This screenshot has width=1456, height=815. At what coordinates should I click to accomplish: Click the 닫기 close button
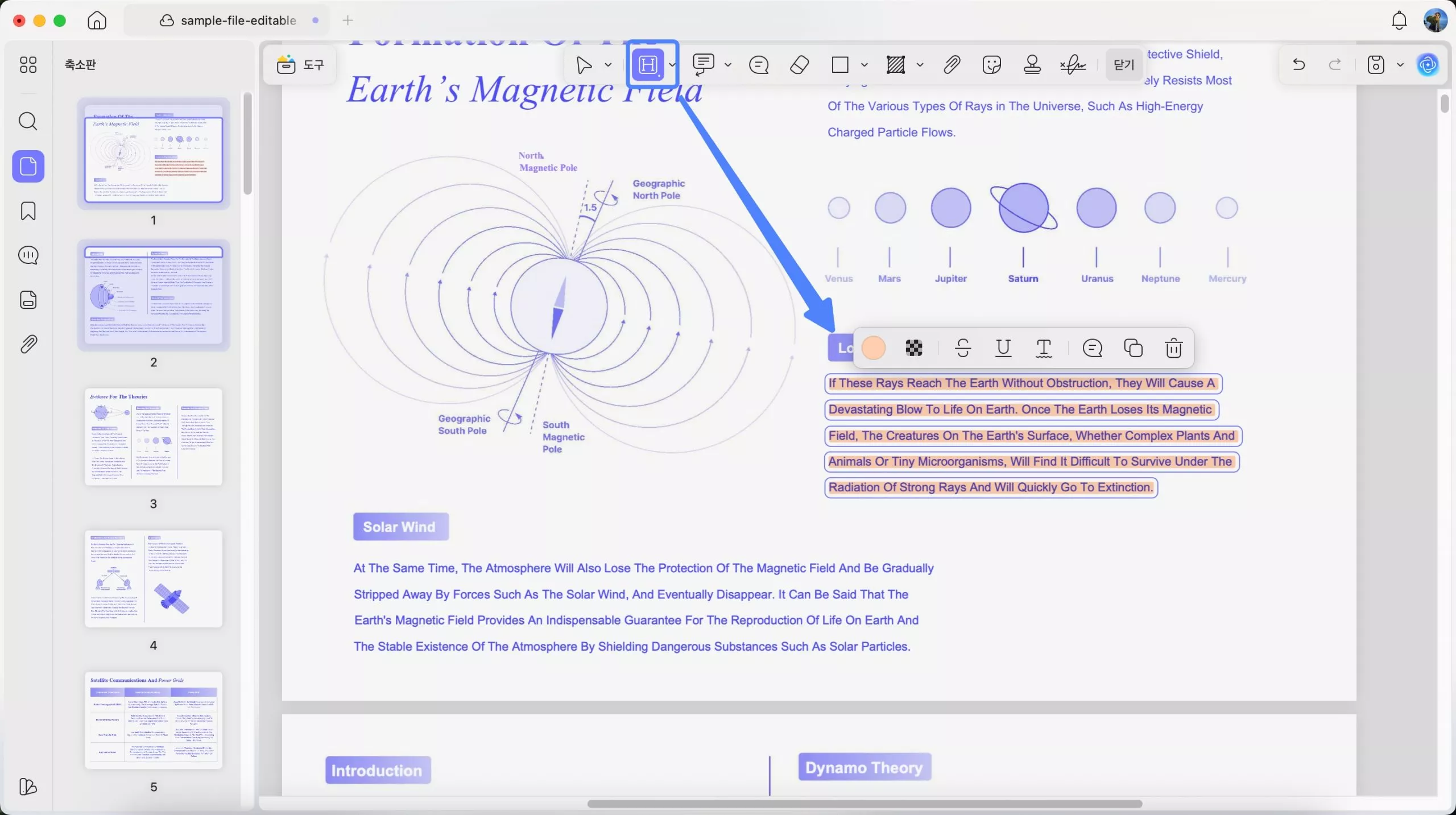point(1123,65)
